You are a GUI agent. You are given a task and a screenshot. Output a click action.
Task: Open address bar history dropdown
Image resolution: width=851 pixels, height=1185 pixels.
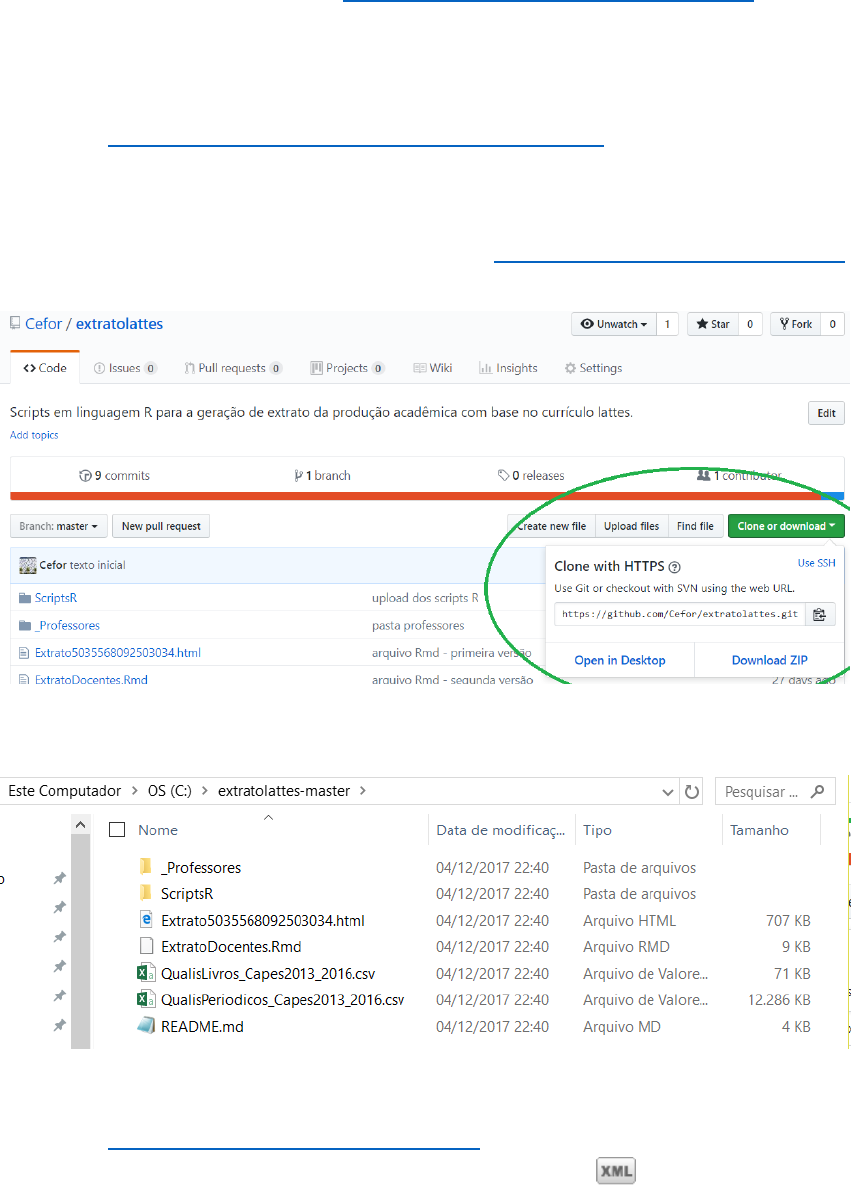[667, 792]
